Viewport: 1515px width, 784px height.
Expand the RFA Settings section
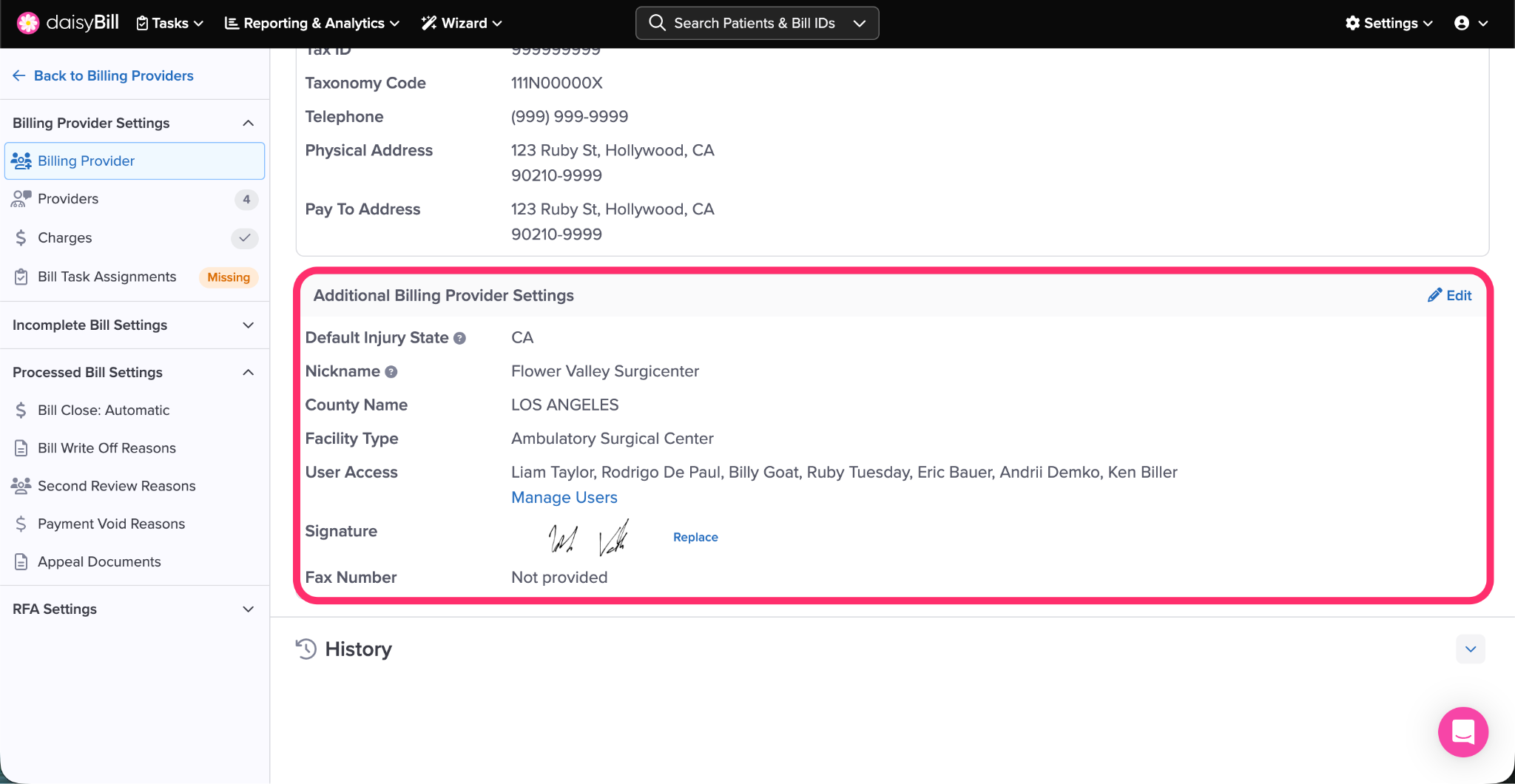pyautogui.click(x=249, y=609)
